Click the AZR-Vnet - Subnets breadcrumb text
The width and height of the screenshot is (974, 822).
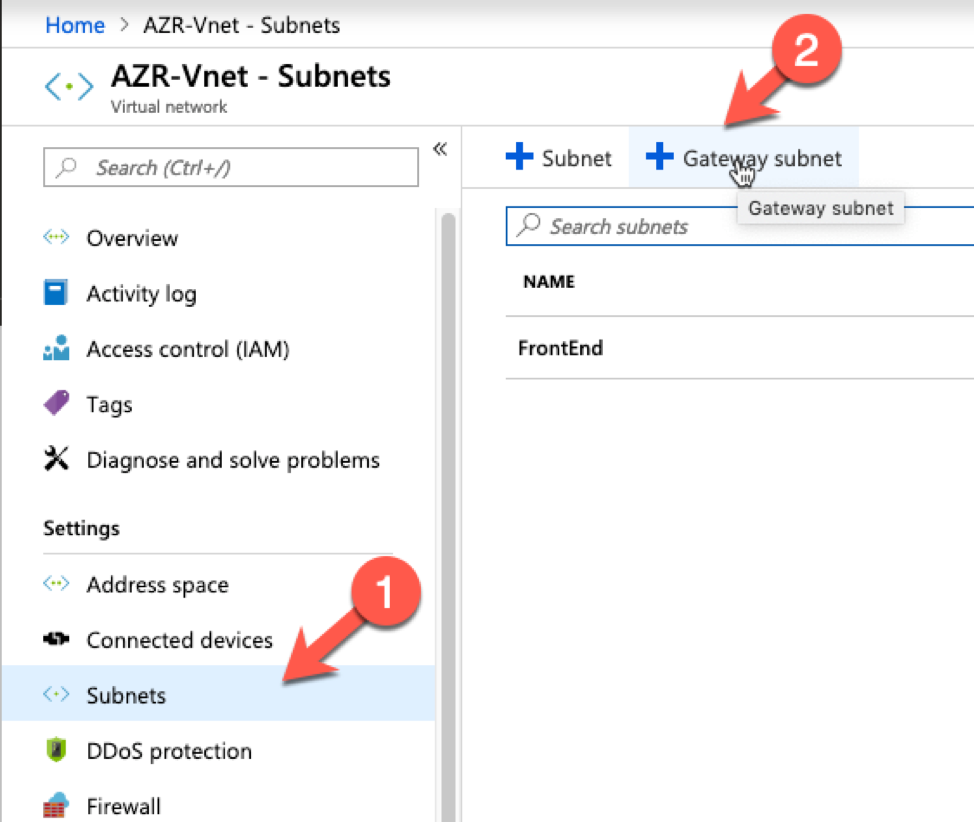tap(241, 25)
